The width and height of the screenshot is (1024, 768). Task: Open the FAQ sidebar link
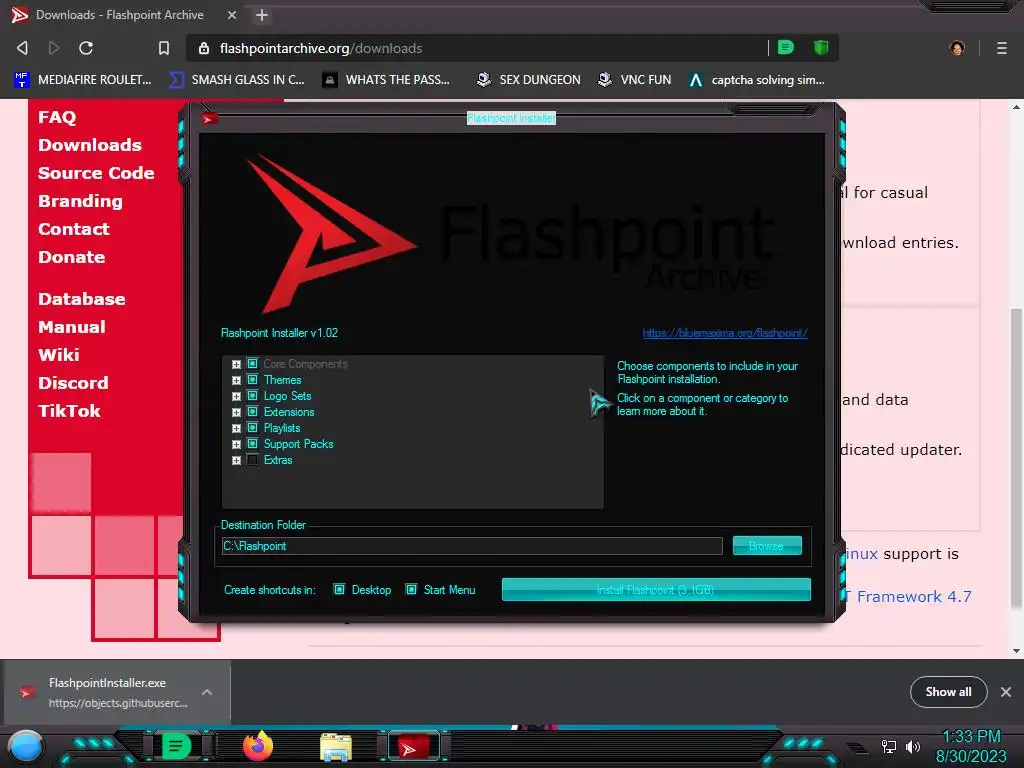[57, 117]
